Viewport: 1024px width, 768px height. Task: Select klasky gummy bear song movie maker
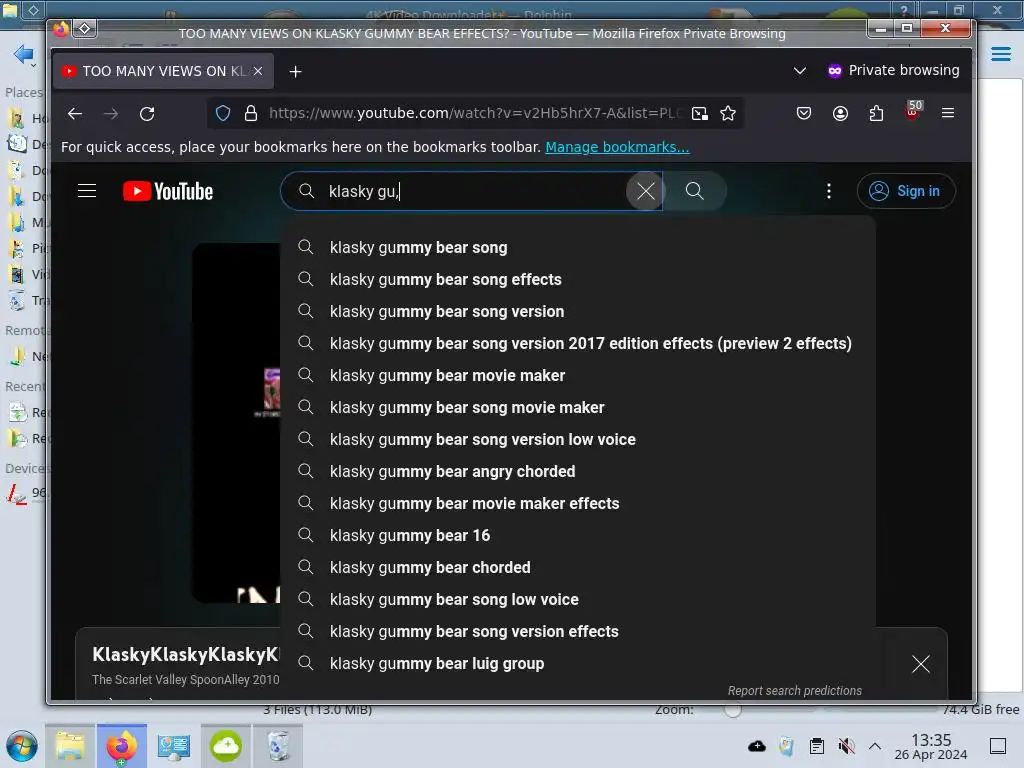(577, 408)
